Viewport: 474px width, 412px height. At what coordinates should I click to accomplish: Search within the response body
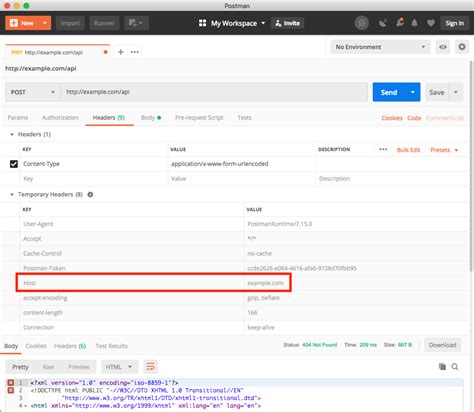tap(455, 367)
